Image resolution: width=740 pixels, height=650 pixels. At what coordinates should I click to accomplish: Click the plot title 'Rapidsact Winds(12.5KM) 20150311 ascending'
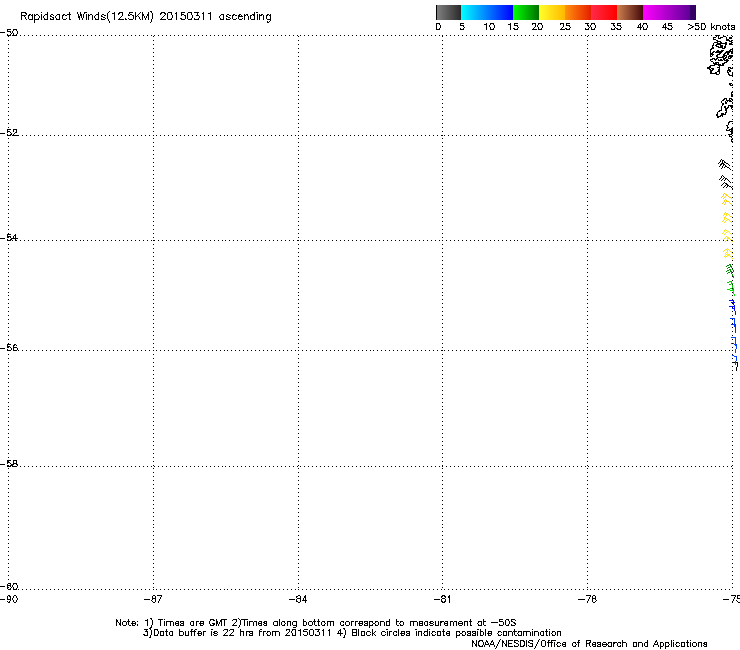(146, 17)
